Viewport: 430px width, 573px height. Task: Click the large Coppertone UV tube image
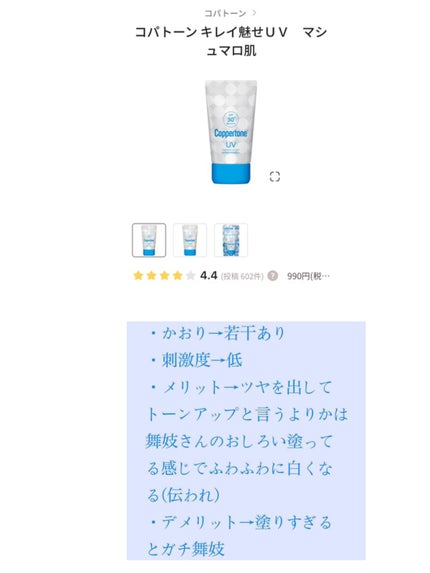[x=231, y=132]
